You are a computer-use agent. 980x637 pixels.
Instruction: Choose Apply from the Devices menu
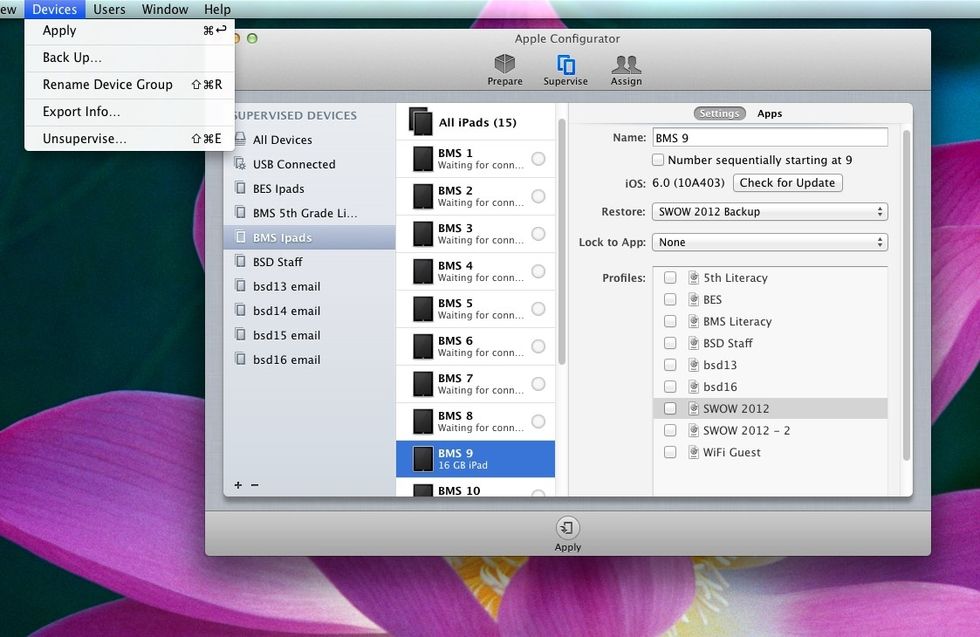(129, 31)
